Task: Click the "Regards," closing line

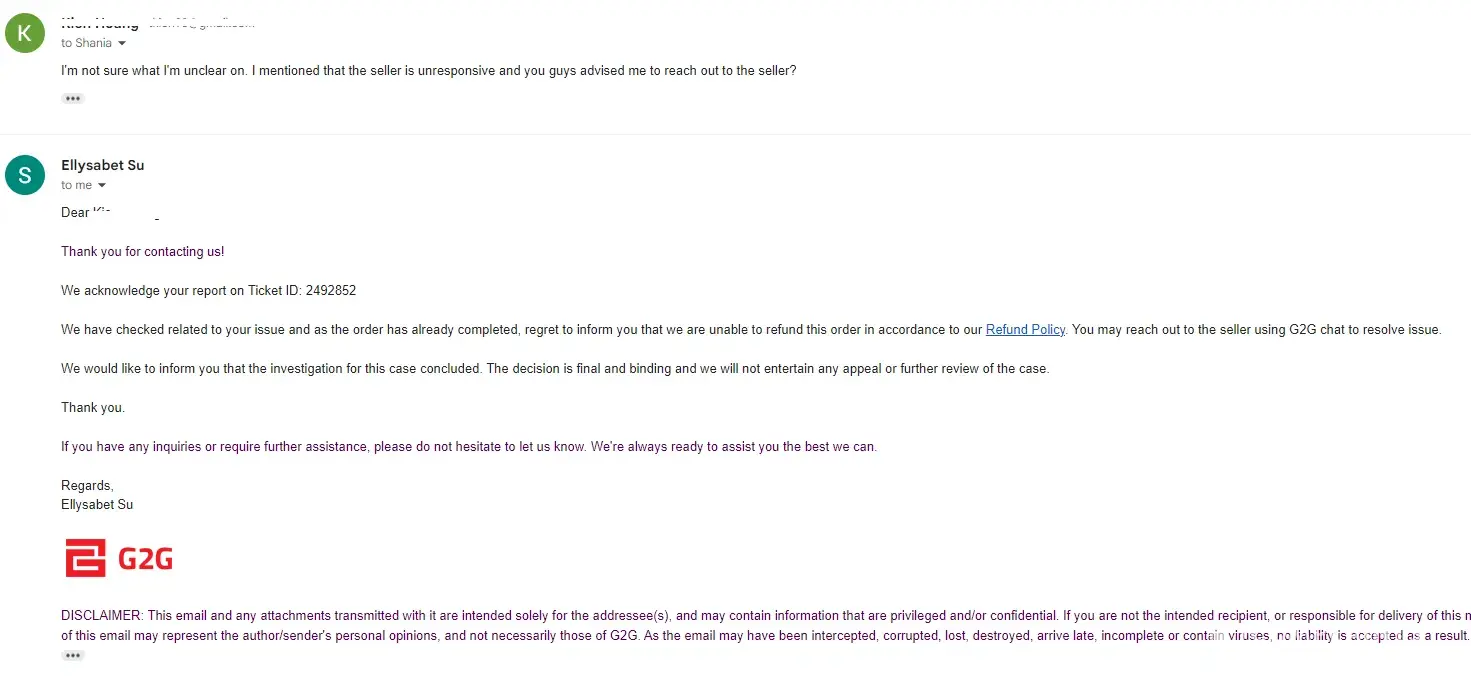Action: click(x=87, y=485)
